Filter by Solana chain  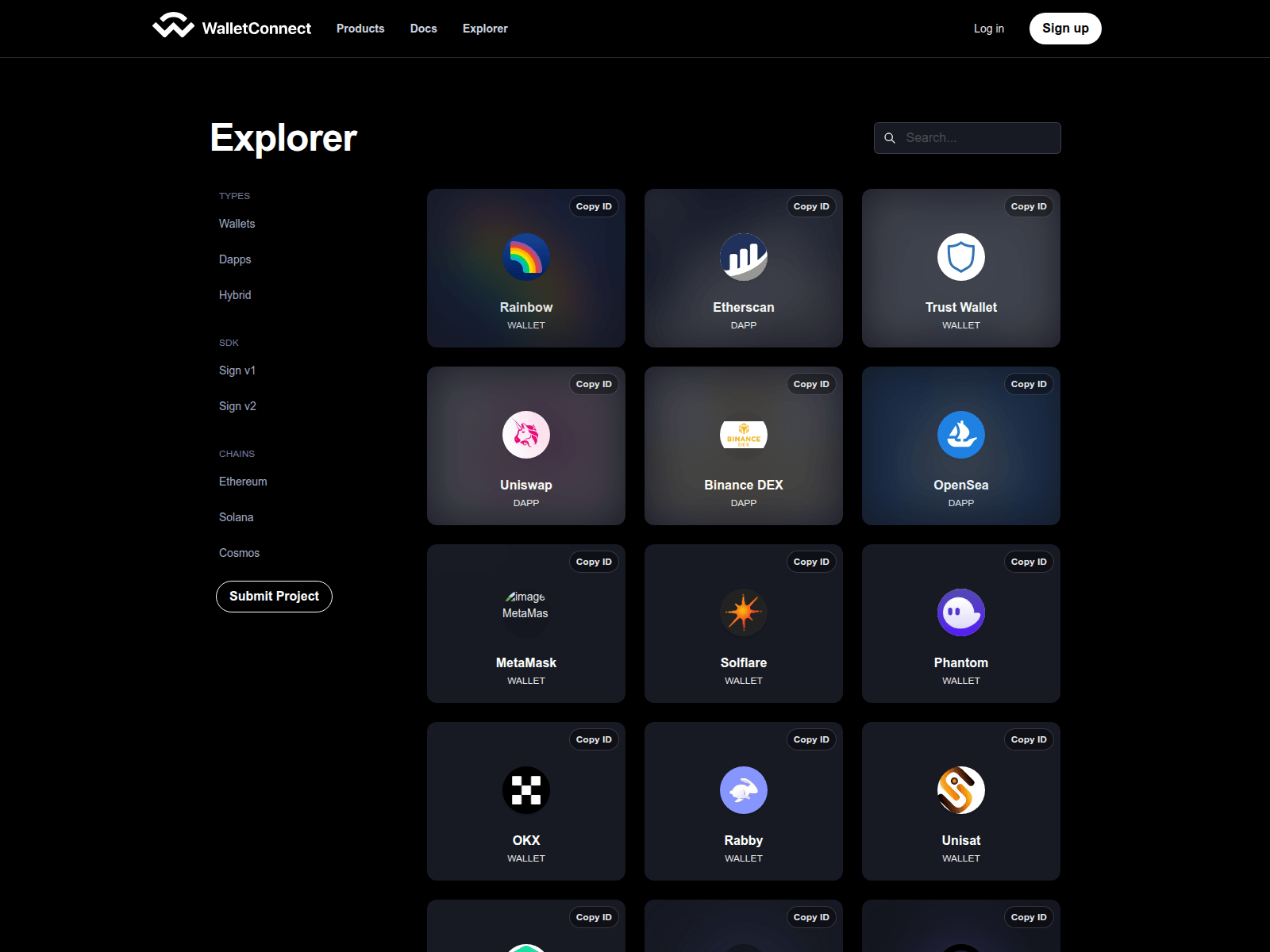coord(237,517)
